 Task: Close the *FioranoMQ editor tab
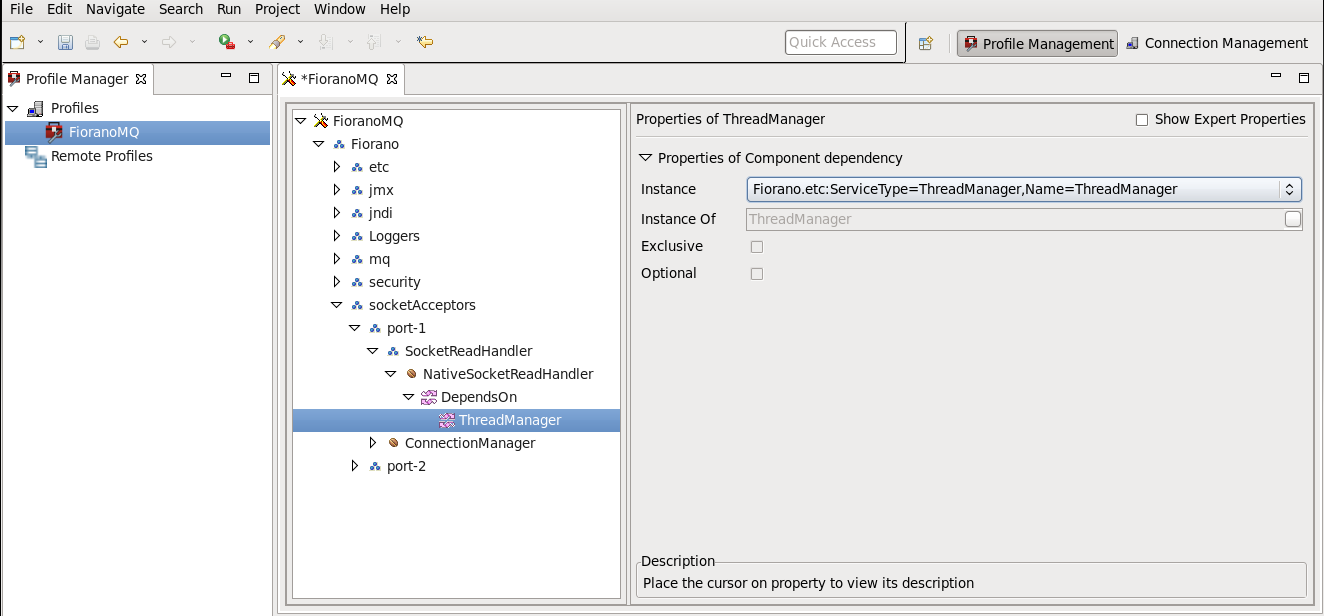392,79
